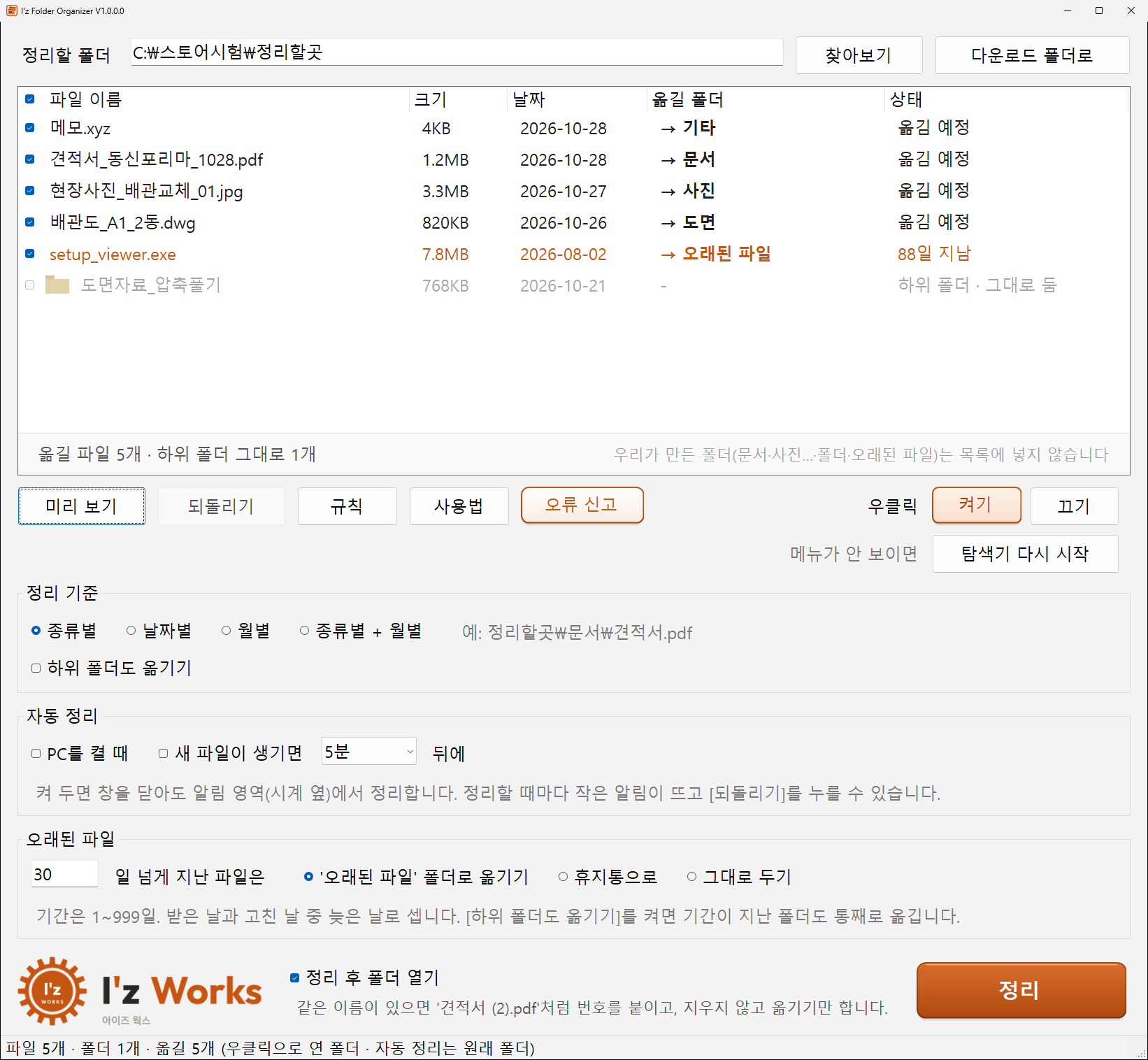This screenshot has height=1060, width=1148.
Task: Check the box for the 도면자료_압축풀기 folder
Action: point(30,285)
